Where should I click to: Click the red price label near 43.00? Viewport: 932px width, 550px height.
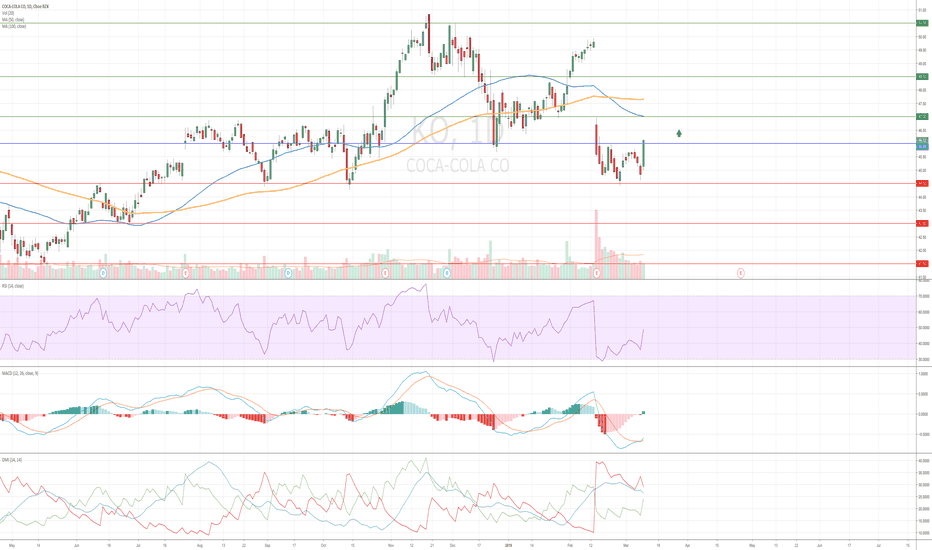pyautogui.click(x=922, y=224)
